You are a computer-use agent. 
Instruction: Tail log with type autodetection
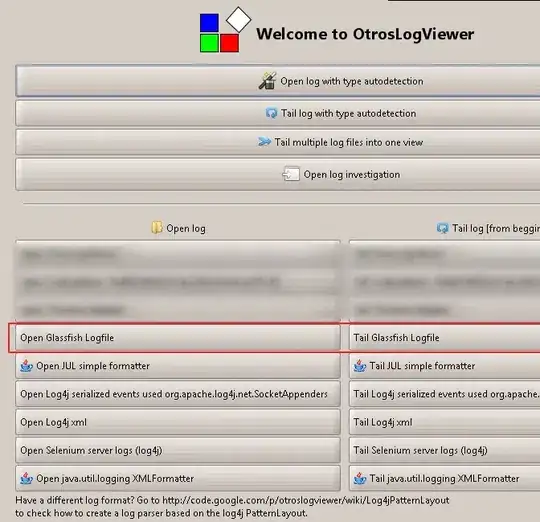278,113
